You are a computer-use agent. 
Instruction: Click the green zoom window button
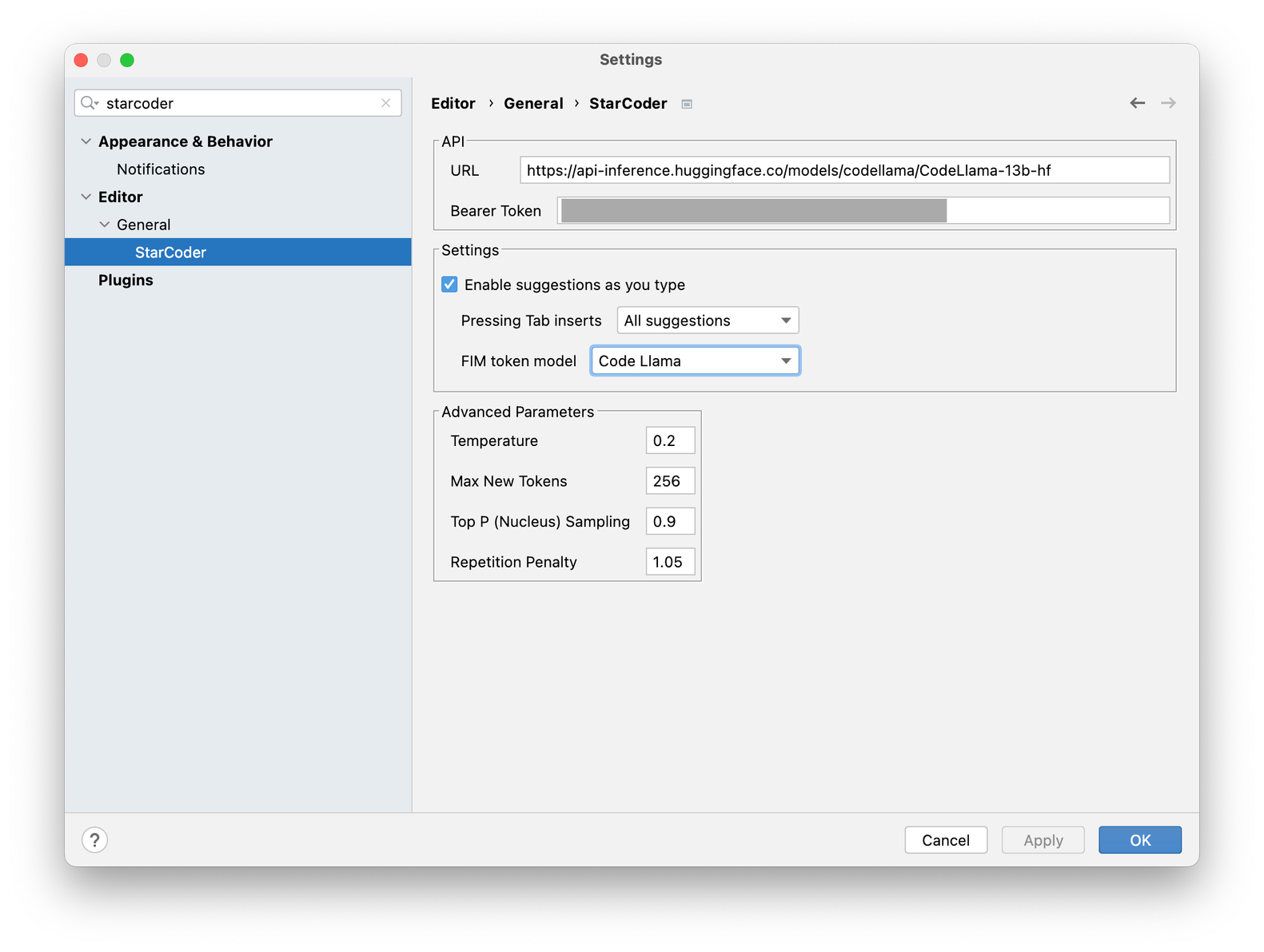click(x=127, y=60)
